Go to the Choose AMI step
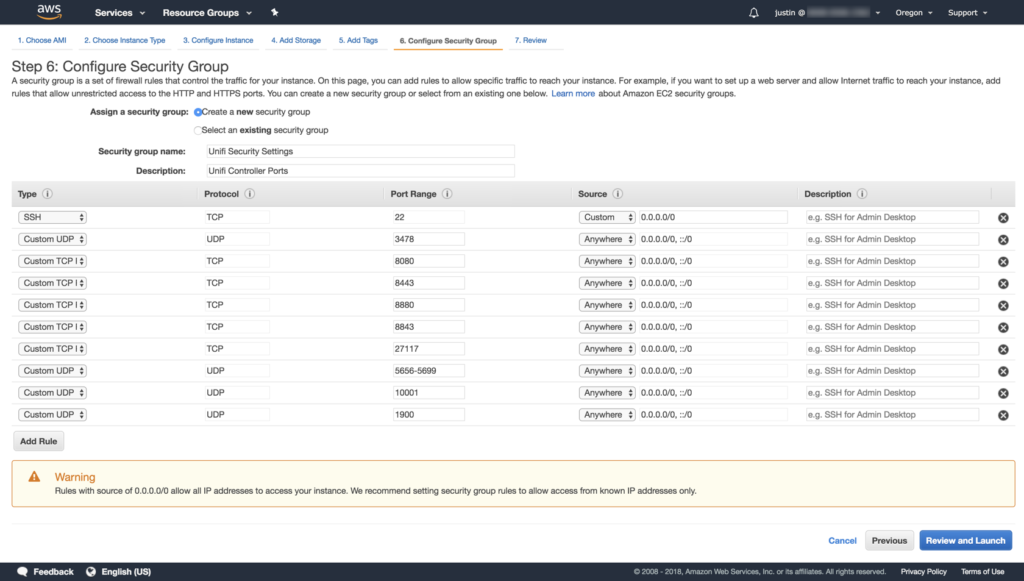1024x581 pixels. (x=42, y=40)
